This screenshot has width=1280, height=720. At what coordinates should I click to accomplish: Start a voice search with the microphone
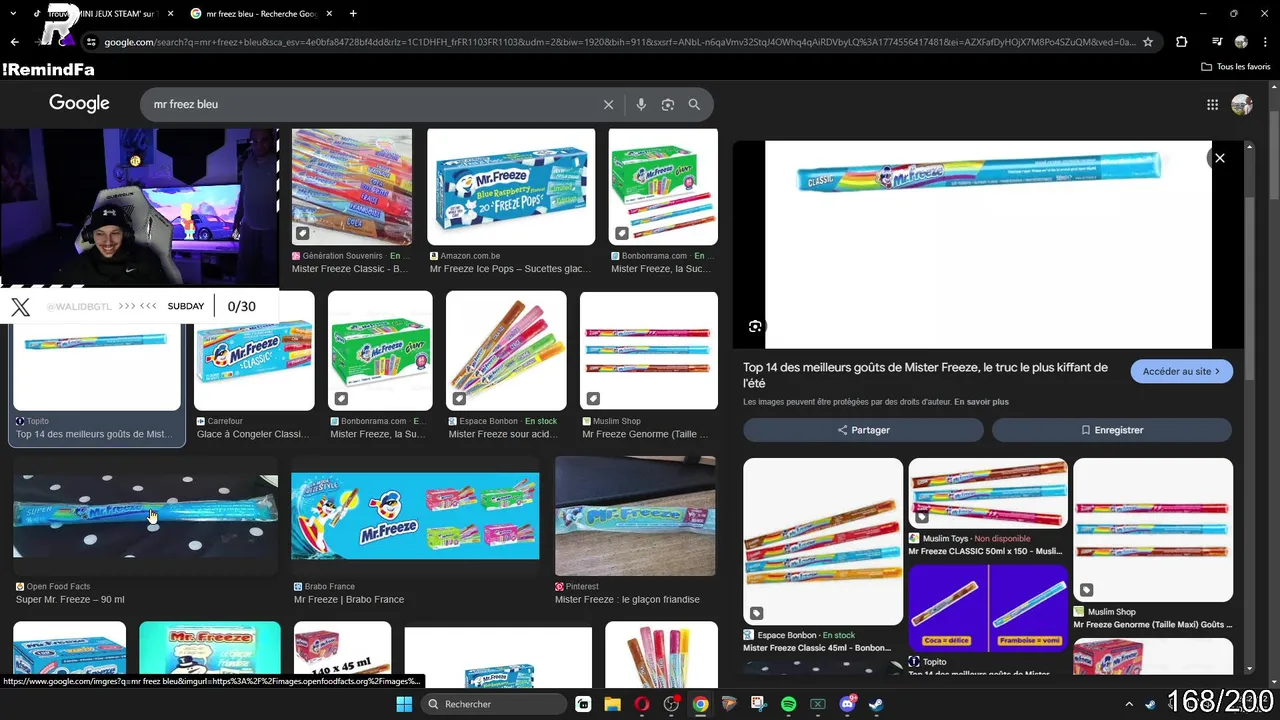pos(641,104)
